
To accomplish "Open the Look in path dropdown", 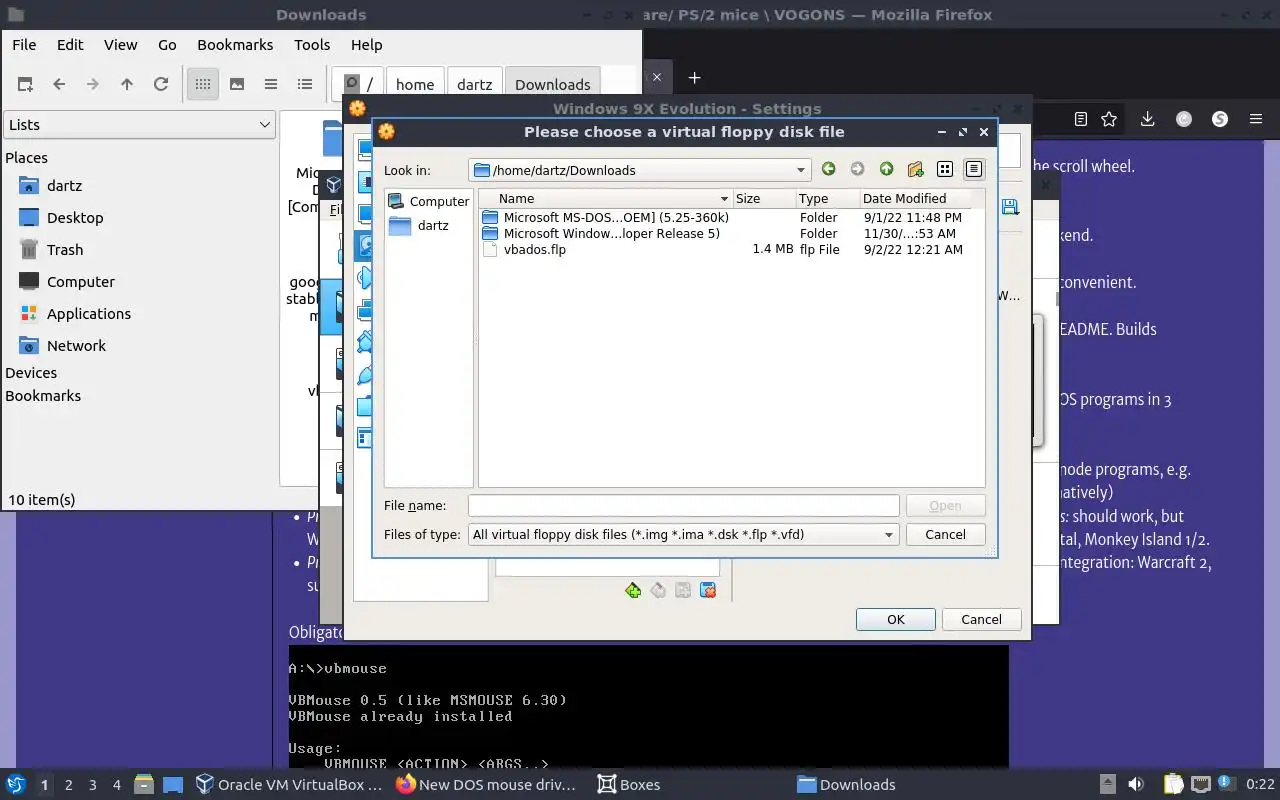I will pos(639,170).
